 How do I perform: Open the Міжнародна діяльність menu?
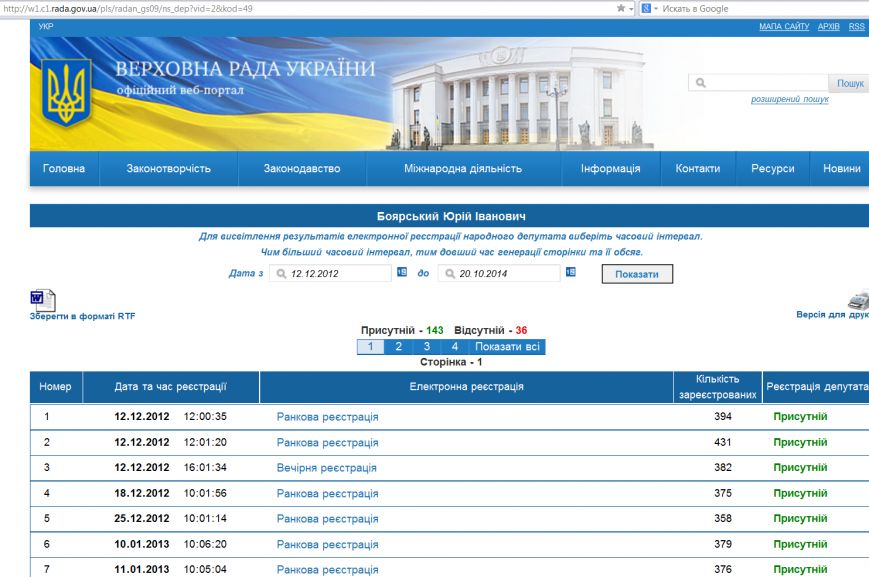tap(463, 168)
